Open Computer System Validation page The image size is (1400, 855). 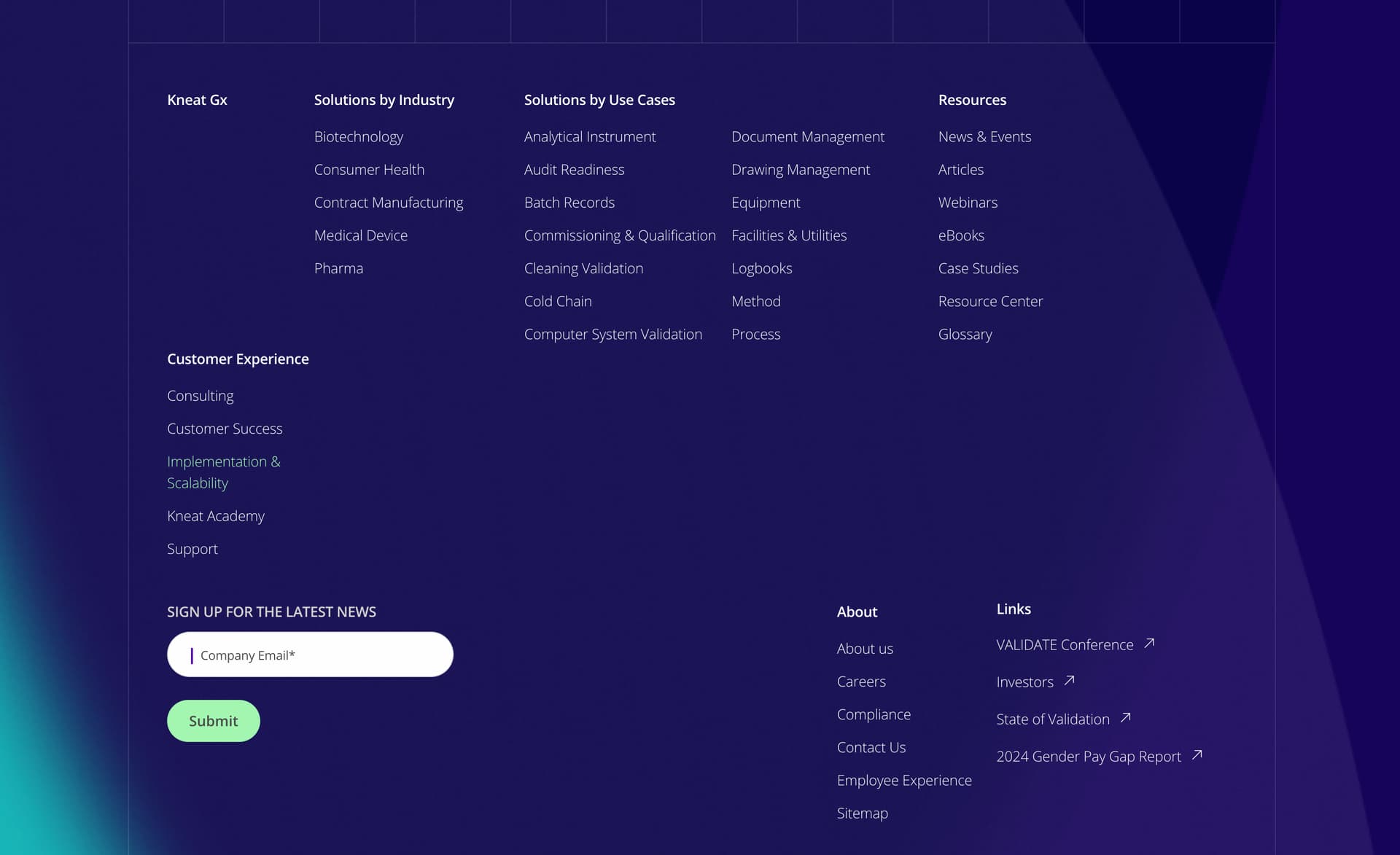(613, 334)
